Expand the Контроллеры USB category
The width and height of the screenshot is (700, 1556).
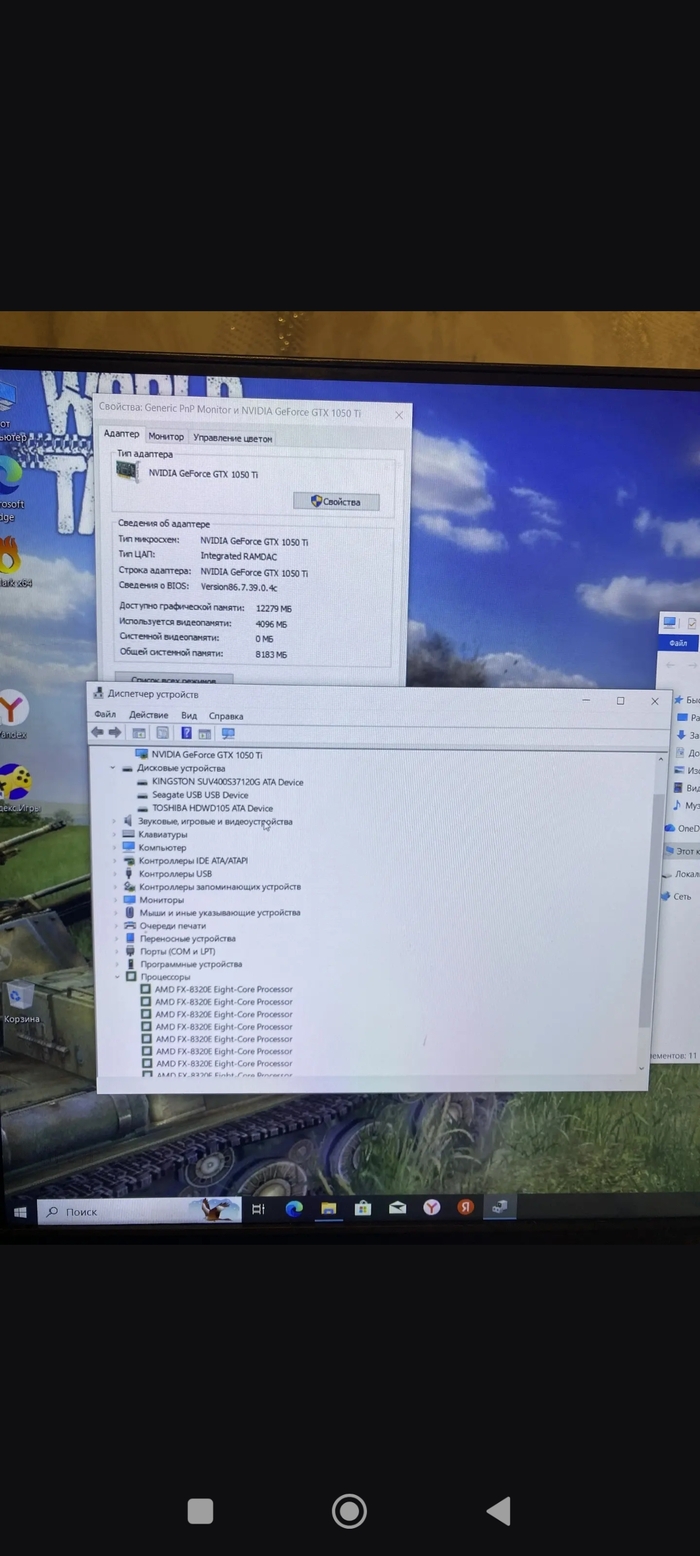116,873
